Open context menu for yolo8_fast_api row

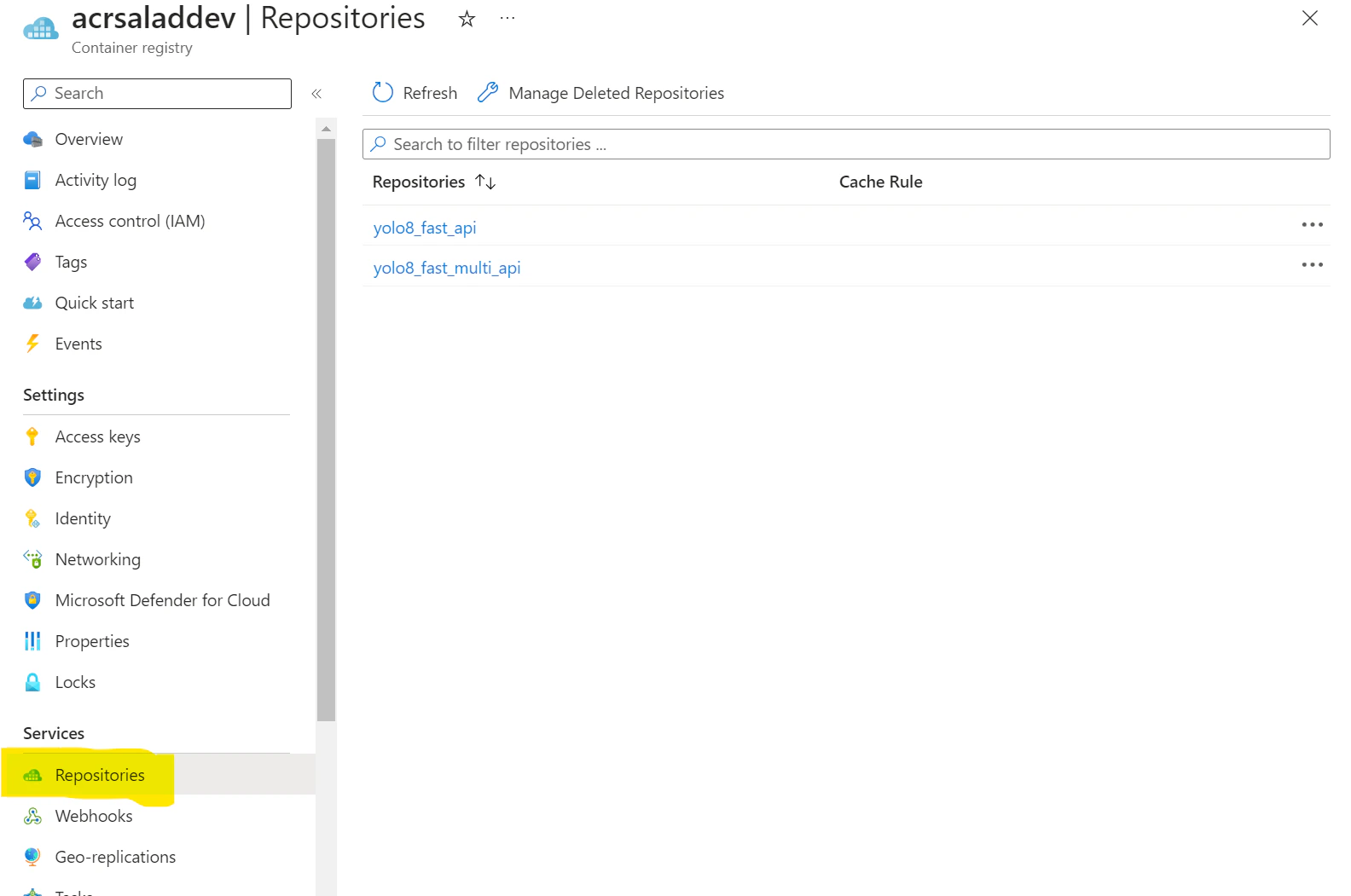[1313, 225]
